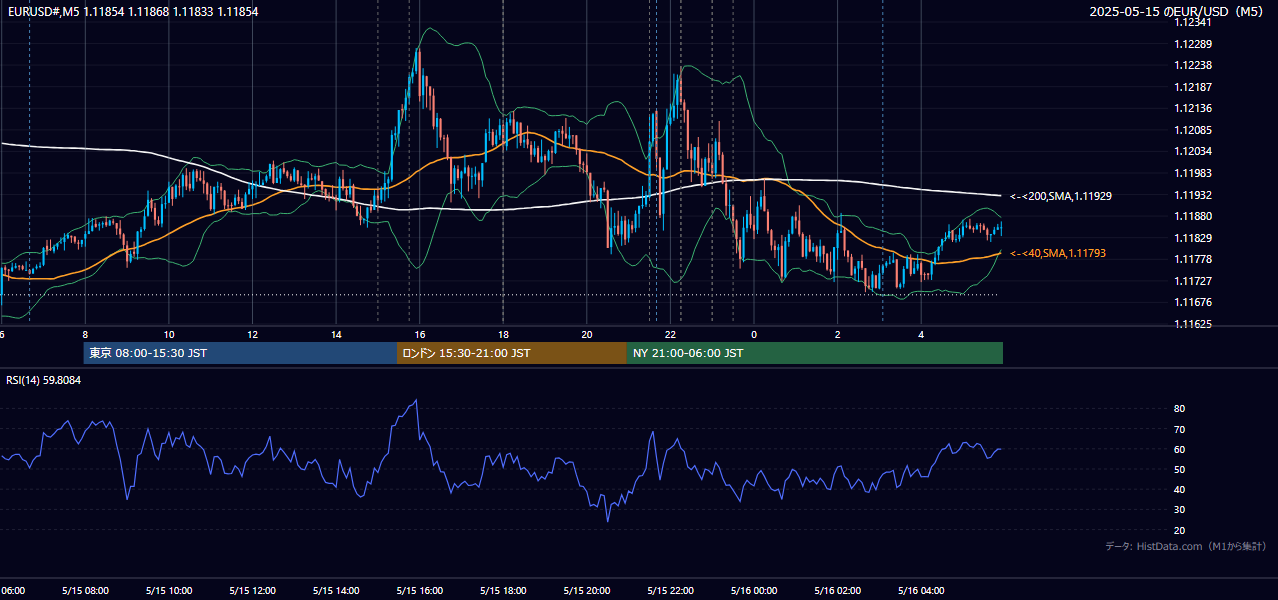Click price axis value 1.11932
The height and width of the screenshot is (600, 1278).
point(1194,195)
